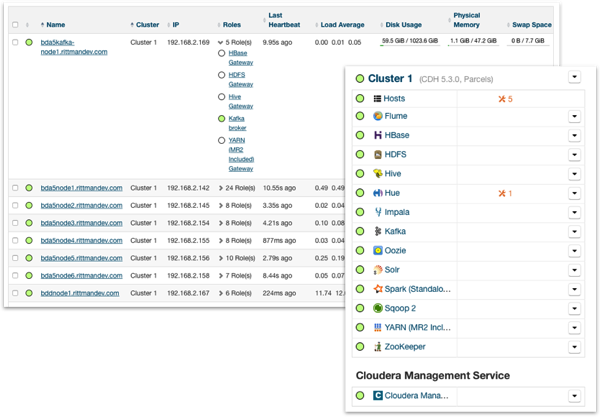Check the bda5node5 host checkbox
This screenshot has height=417, width=600.
pos(15,258)
